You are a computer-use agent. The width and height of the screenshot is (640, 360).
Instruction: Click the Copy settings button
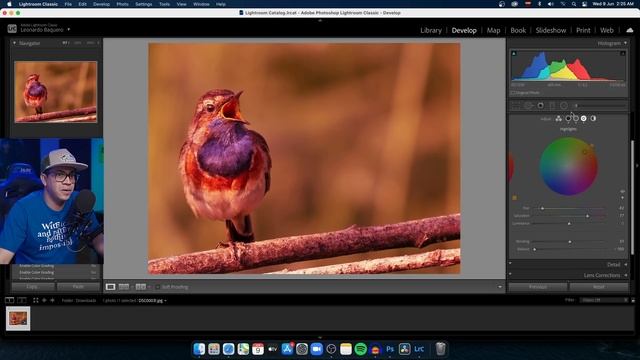tap(33, 287)
